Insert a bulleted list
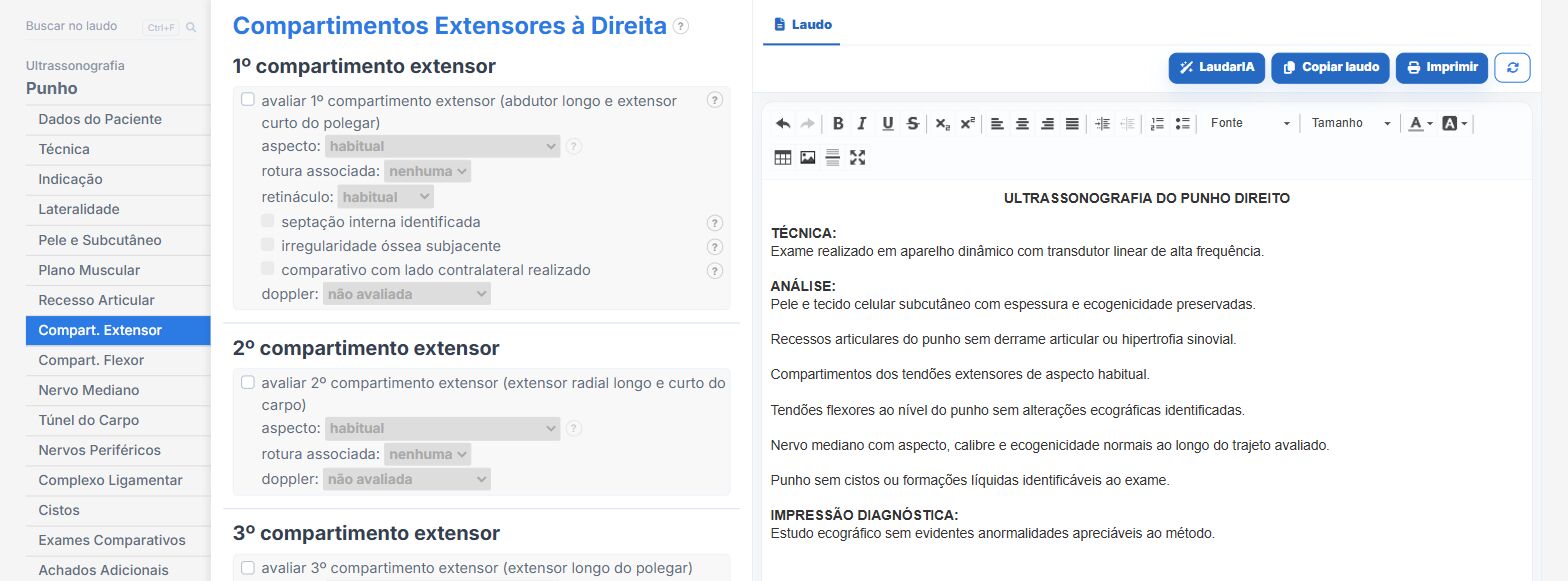1568x581 pixels. (x=1182, y=123)
